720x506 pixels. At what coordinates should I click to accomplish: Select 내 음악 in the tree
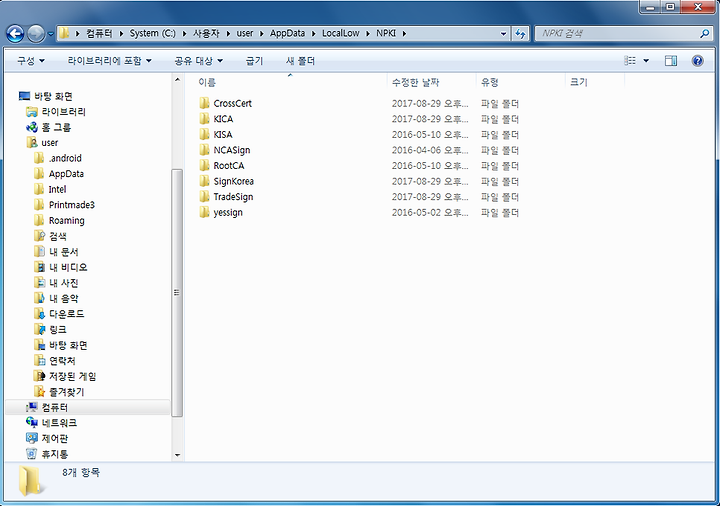[63, 298]
